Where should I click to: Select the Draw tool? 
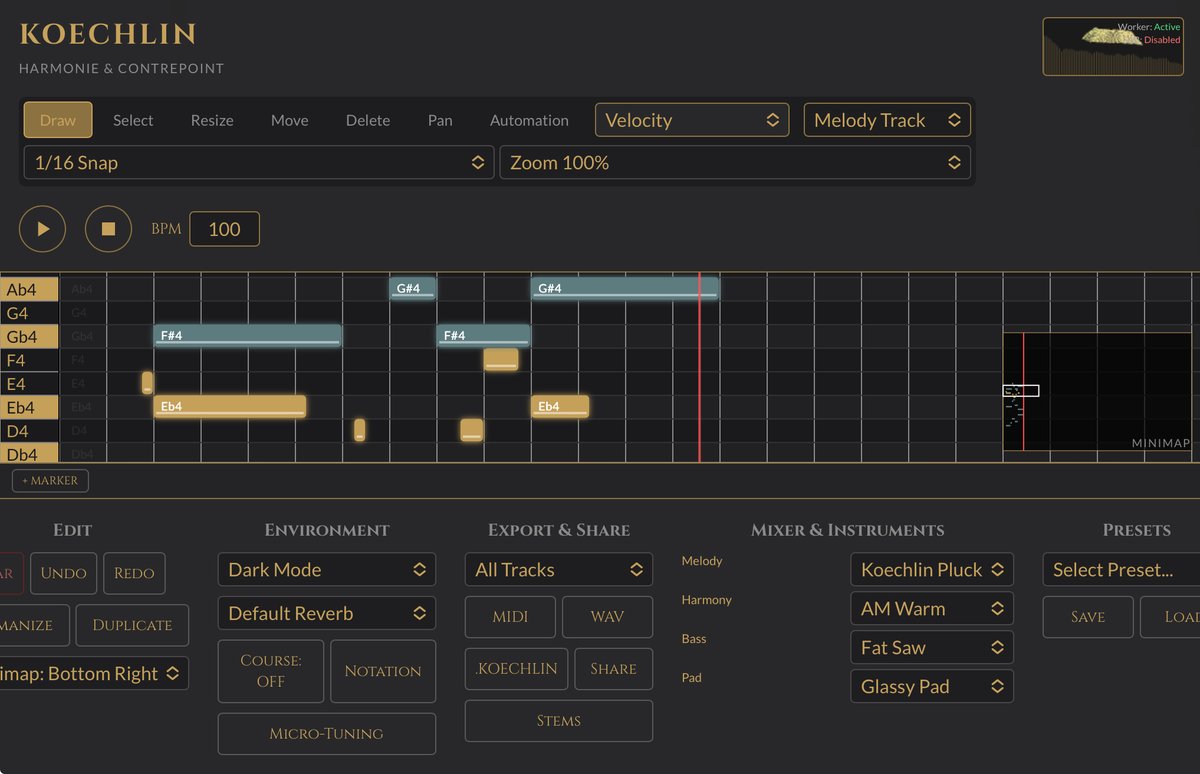pos(58,120)
